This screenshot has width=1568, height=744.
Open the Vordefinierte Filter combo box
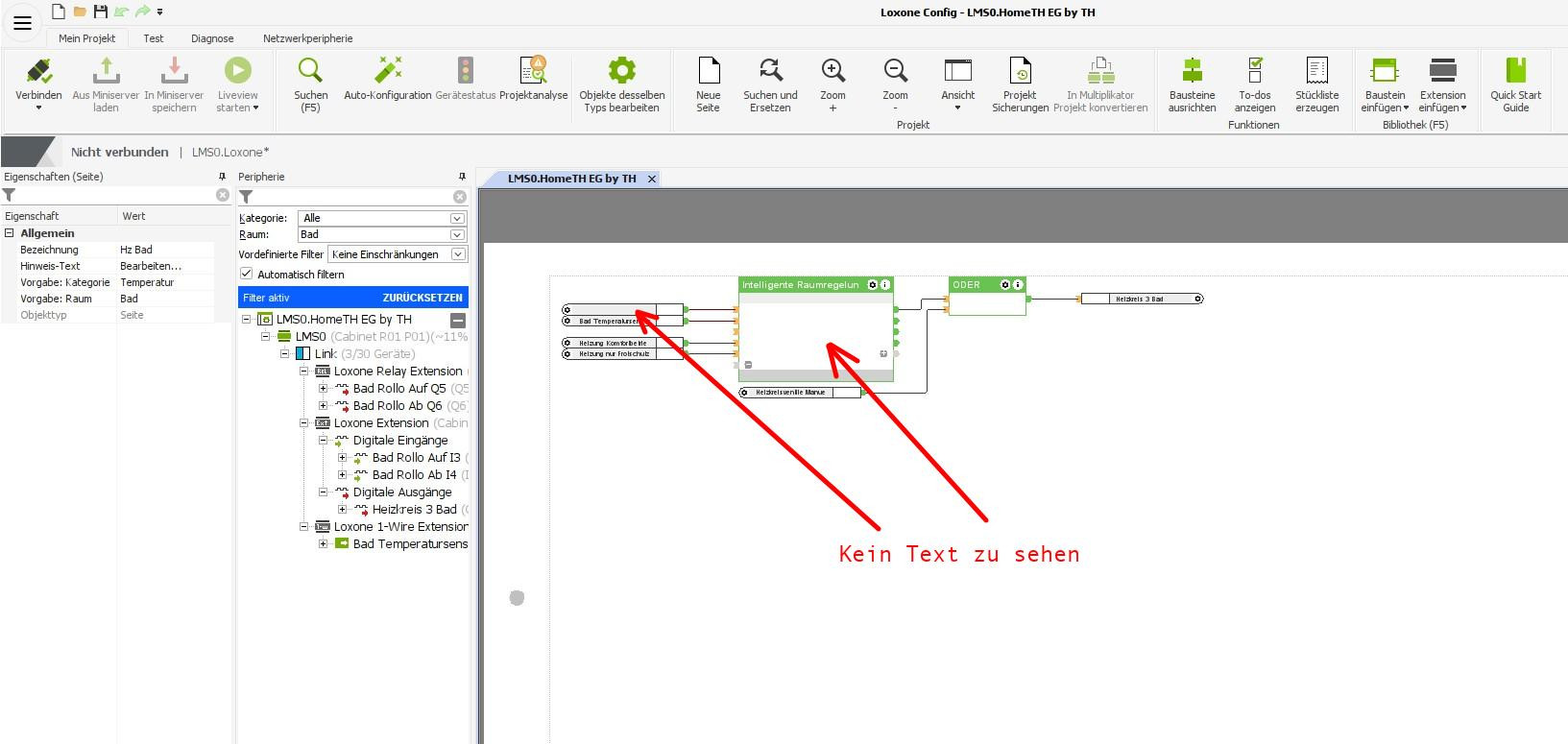coord(397,254)
